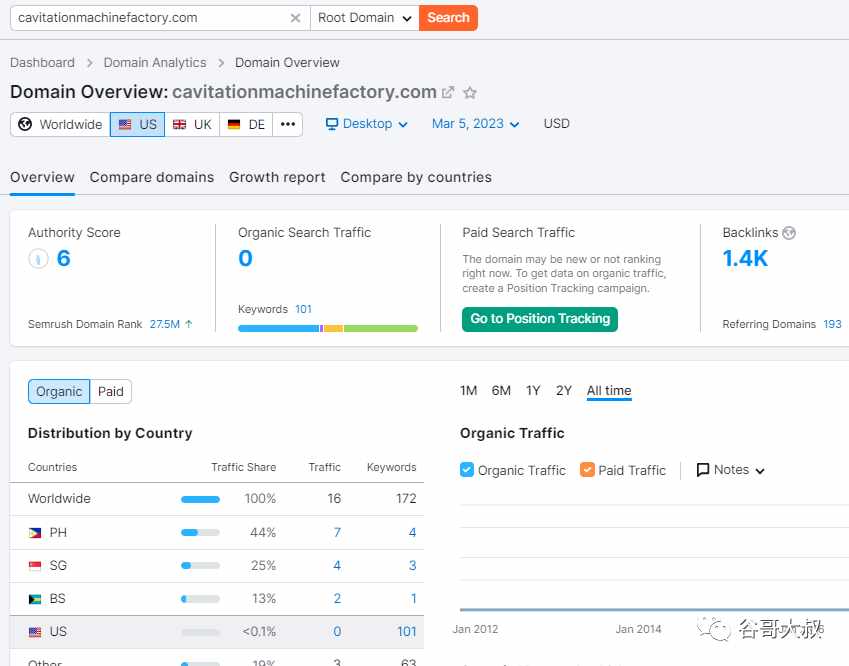Screen dimensions: 849x666
Task: Click the Domain Overview breadcrumb
Action: (x=287, y=63)
